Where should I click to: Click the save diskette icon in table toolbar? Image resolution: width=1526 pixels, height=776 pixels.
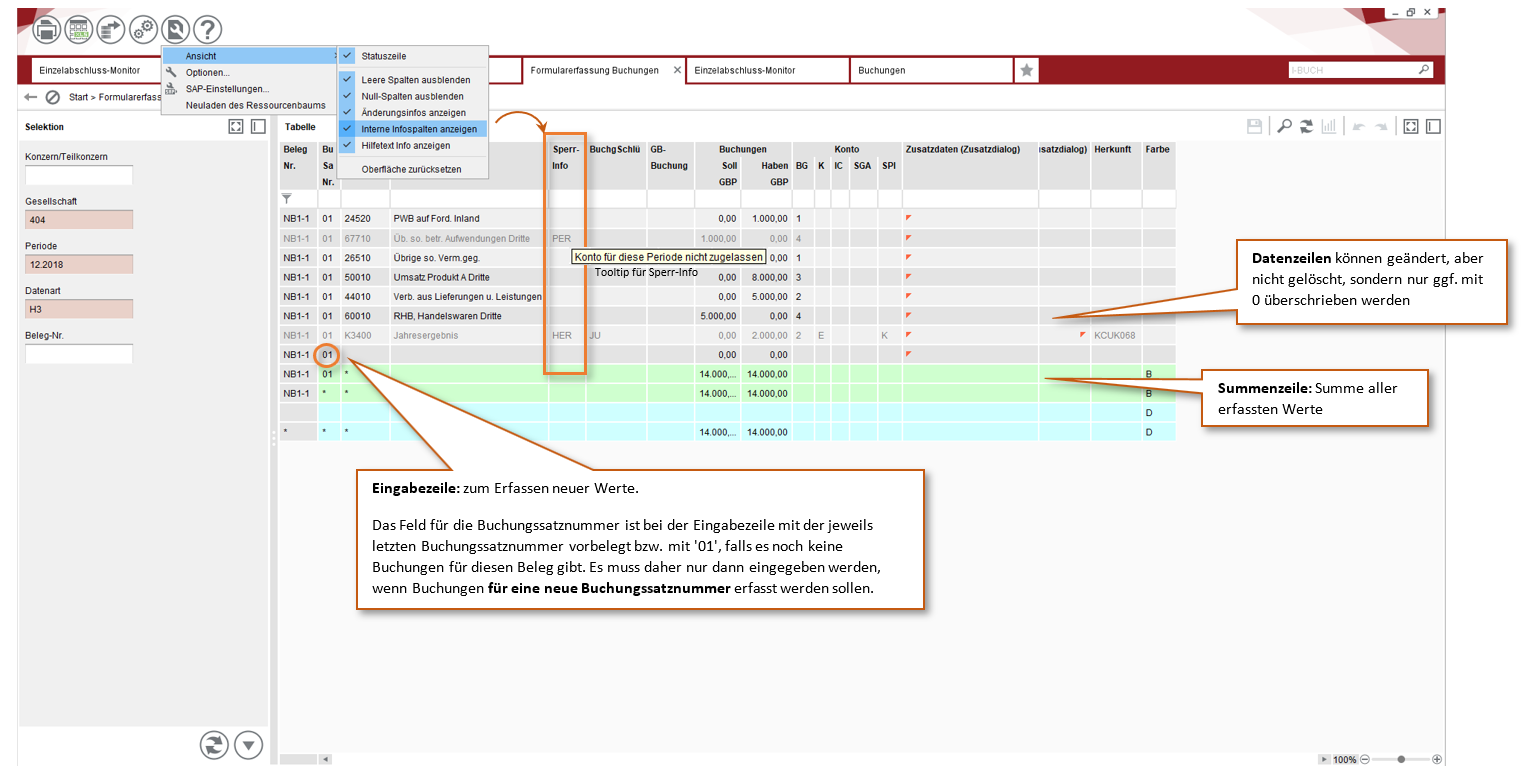(1255, 127)
